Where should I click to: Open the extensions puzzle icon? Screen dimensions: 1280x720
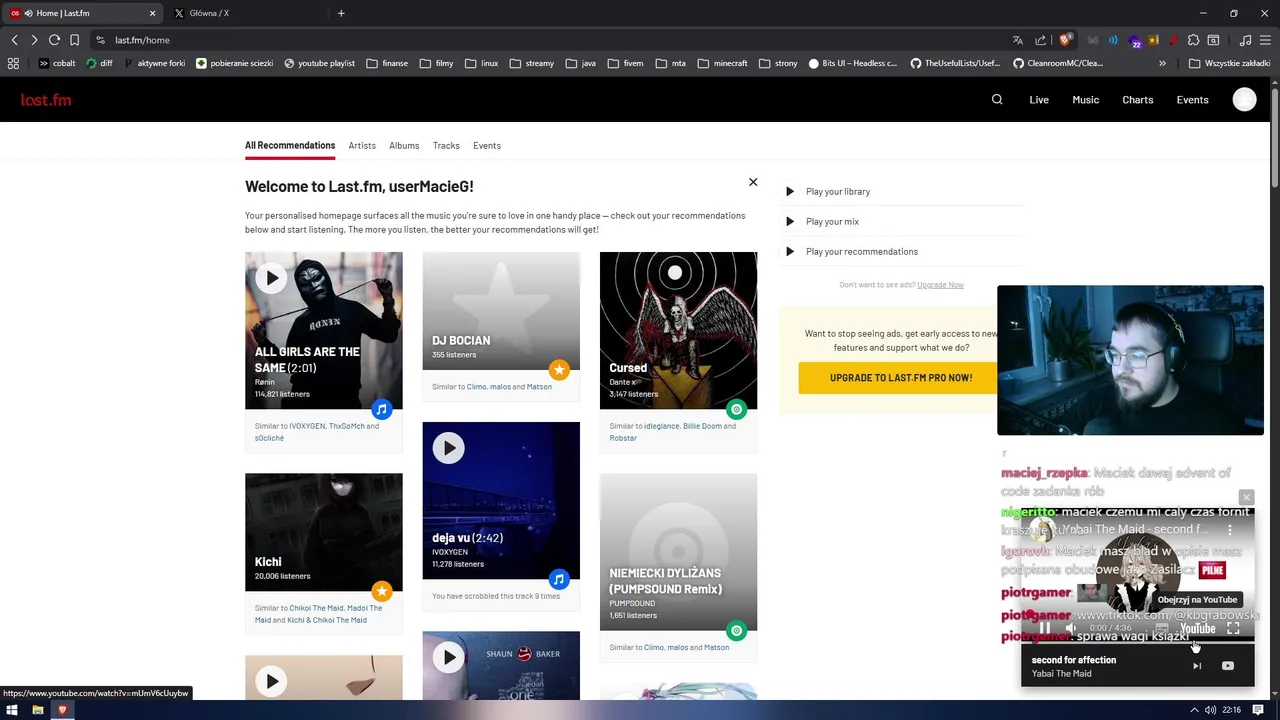click(x=1193, y=40)
